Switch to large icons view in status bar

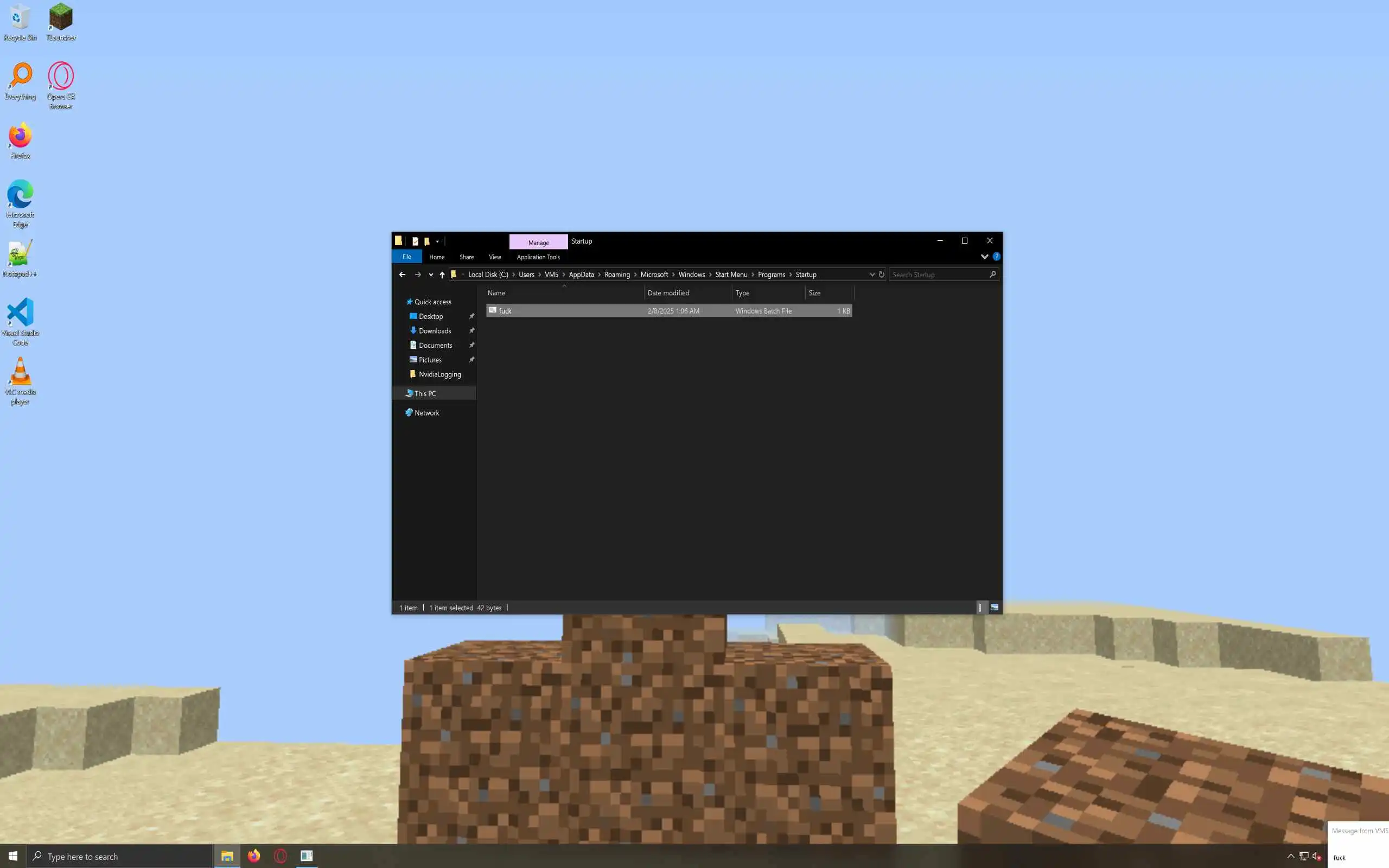point(994,608)
